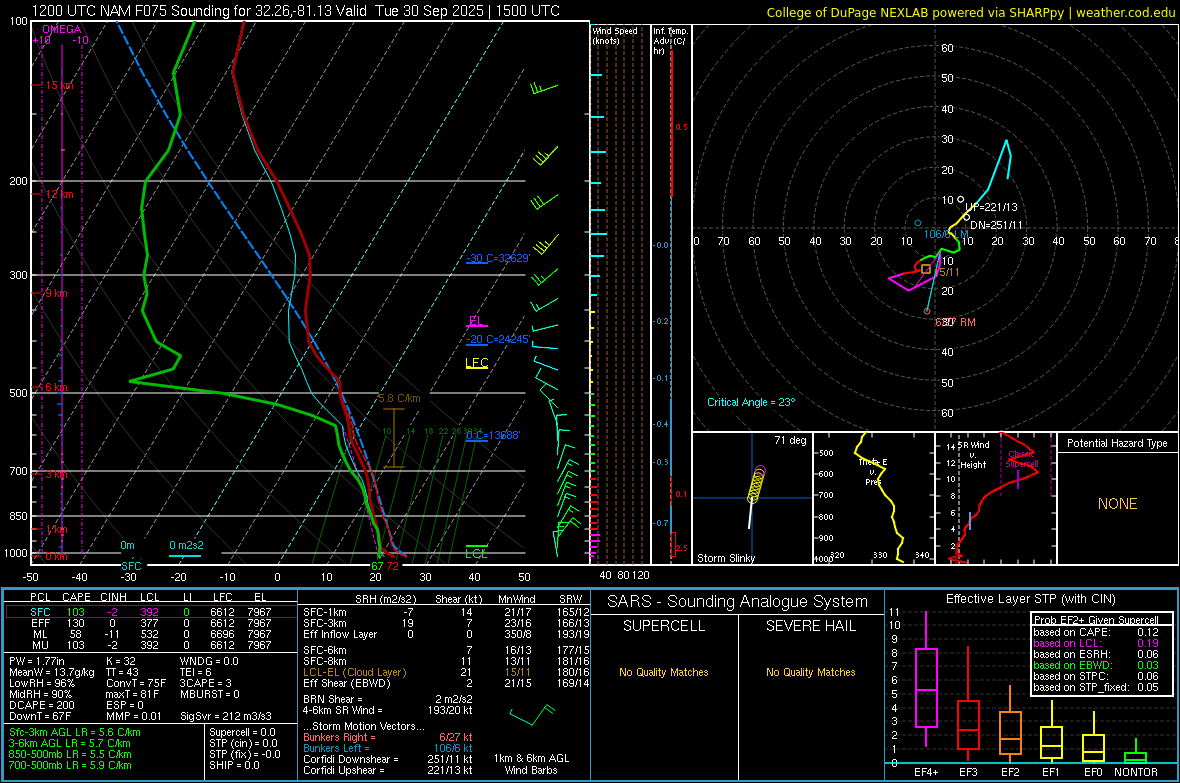This screenshot has width=1180, height=783.
Task: Click the magenta based on LCL probability line
Action: pyautogui.click(x=1096, y=643)
